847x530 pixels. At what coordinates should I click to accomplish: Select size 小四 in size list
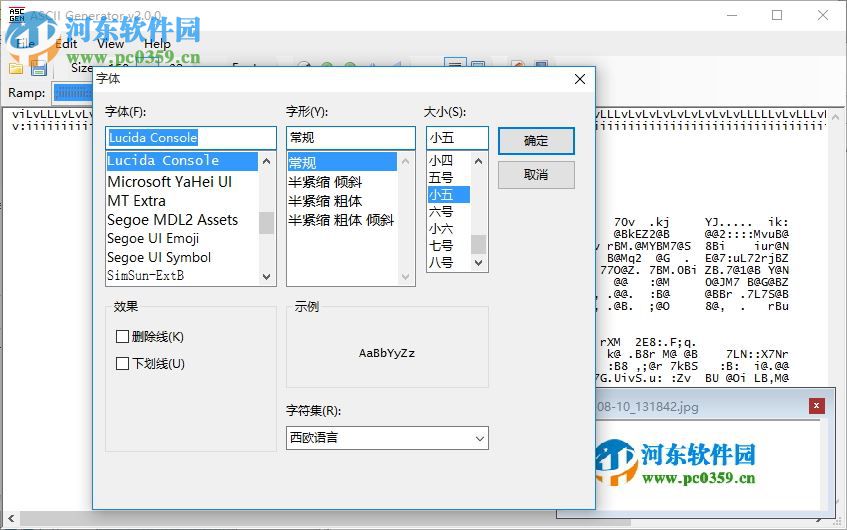coord(448,160)
